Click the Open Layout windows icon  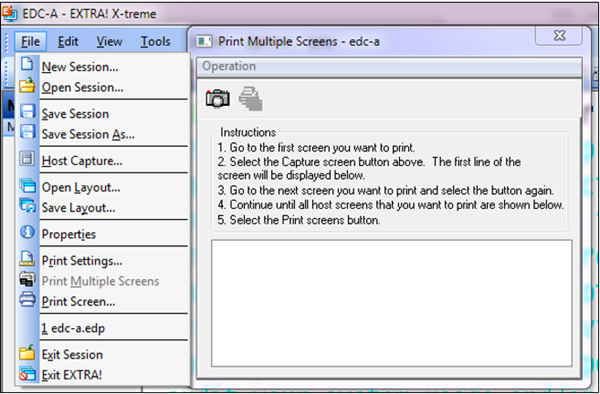[28, 186]
